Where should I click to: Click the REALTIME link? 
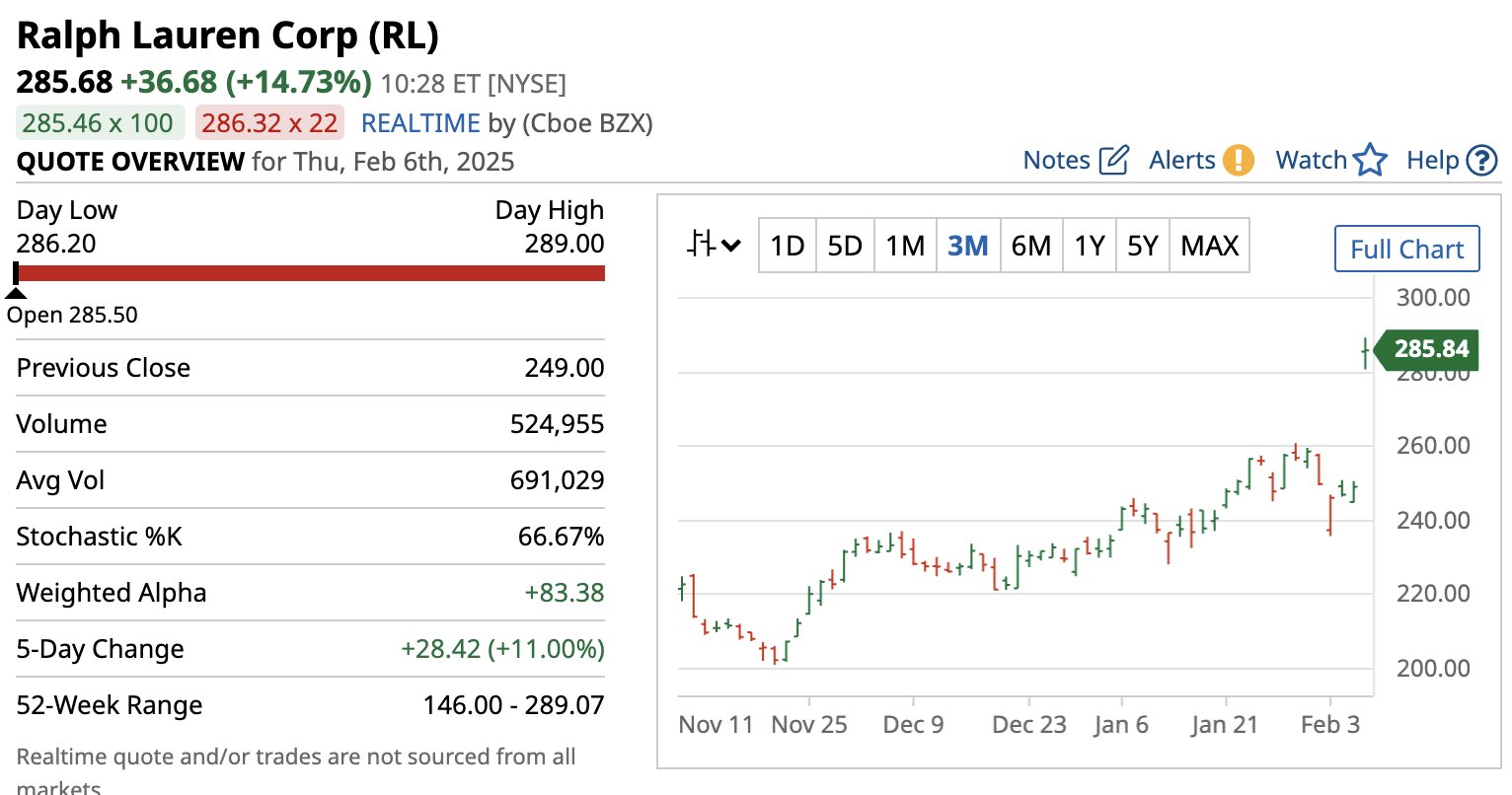click(420, 123)
